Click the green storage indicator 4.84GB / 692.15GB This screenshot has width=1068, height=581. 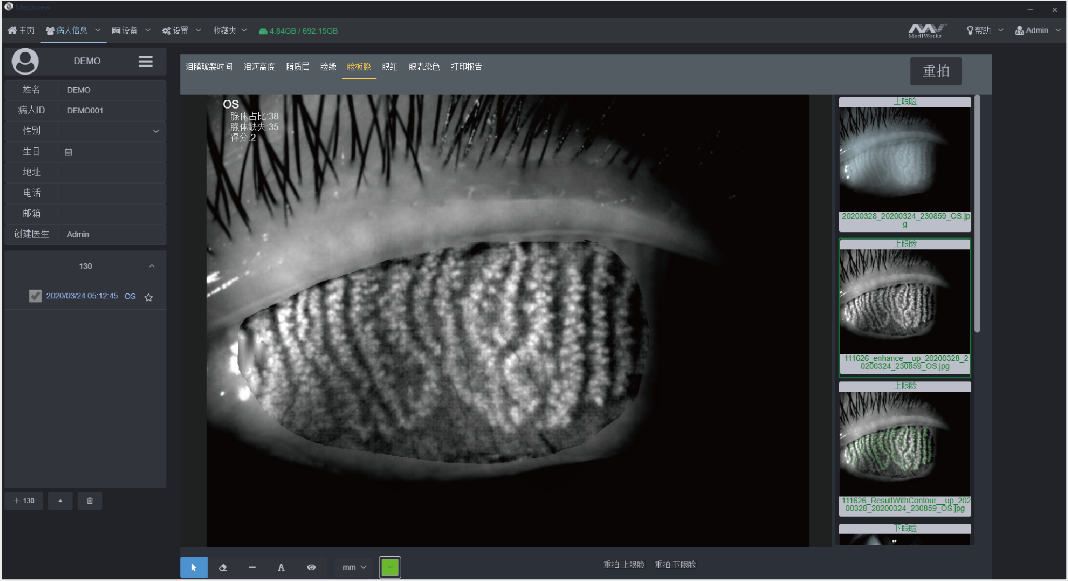[x=298, y=31]
